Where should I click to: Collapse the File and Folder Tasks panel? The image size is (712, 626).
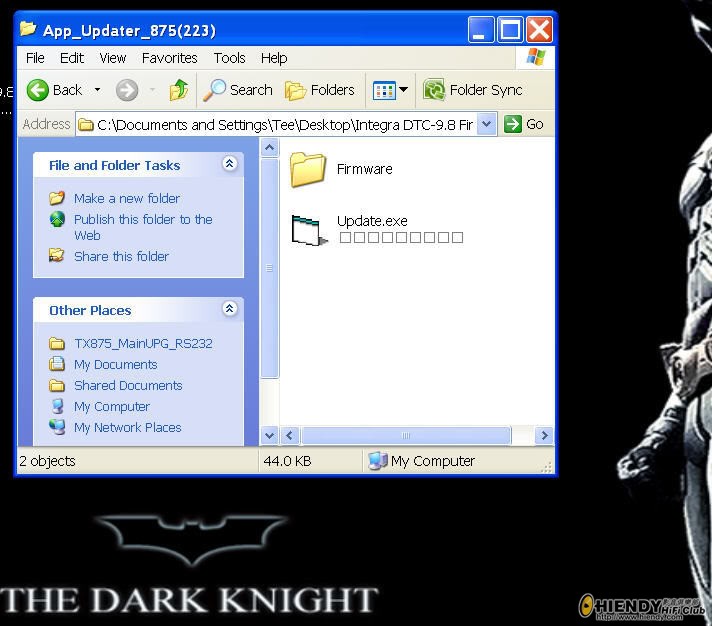[229, 163]
